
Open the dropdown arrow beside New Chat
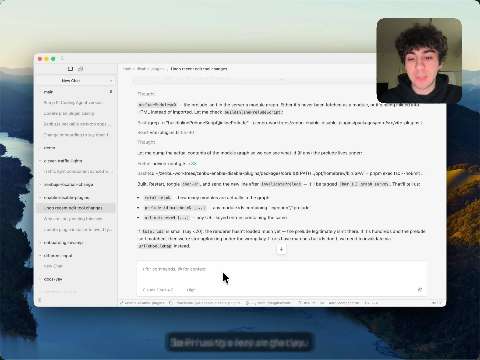click(x=111, y=81)
